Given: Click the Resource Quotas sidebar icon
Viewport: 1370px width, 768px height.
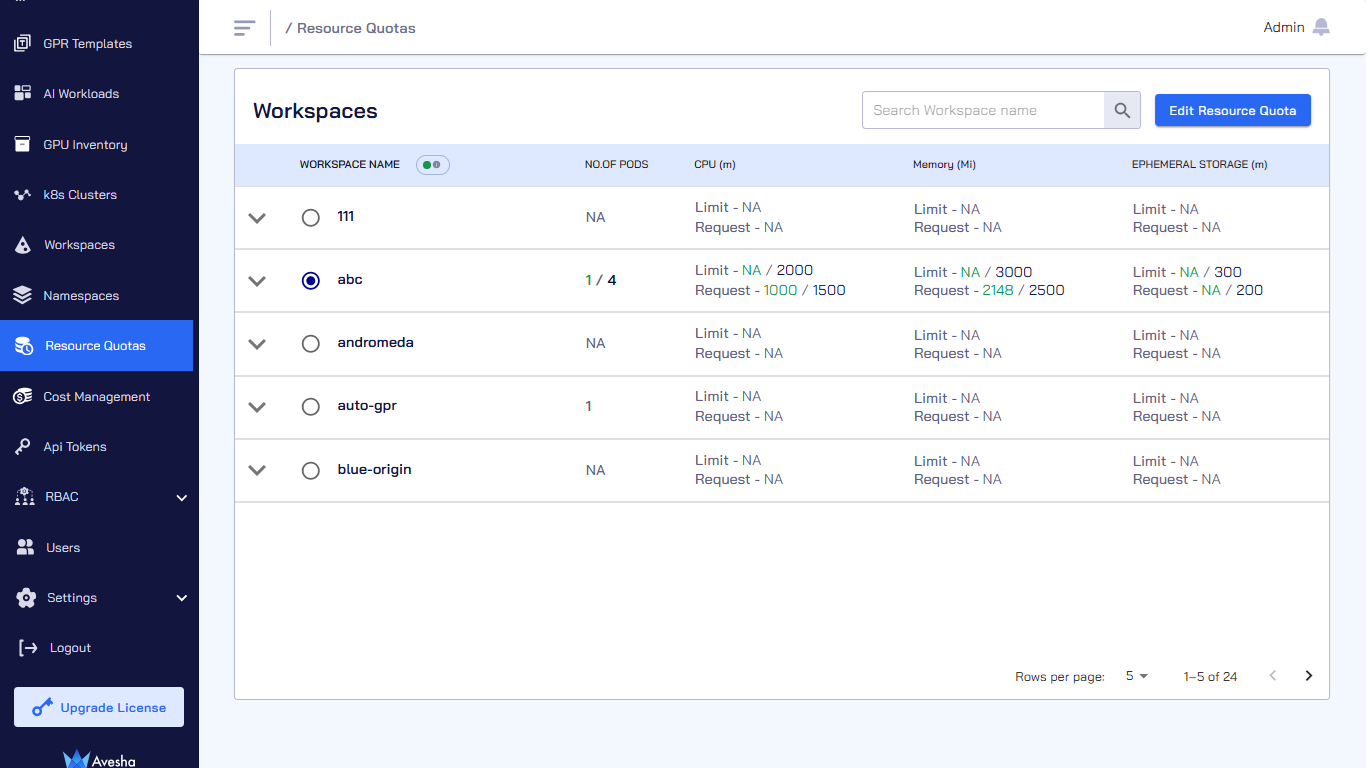Looking at the screenshot, I should pyautogui.click(x=23, y=346).
